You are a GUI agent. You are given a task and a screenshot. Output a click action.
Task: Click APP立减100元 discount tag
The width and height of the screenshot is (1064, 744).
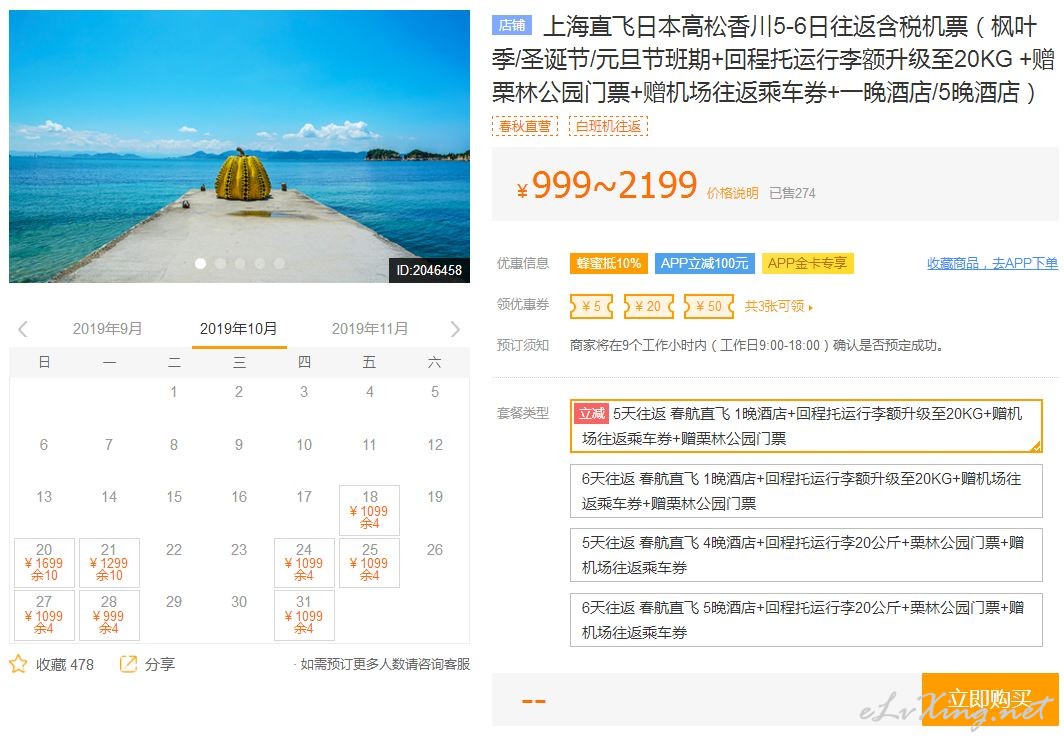pos(704,263)
